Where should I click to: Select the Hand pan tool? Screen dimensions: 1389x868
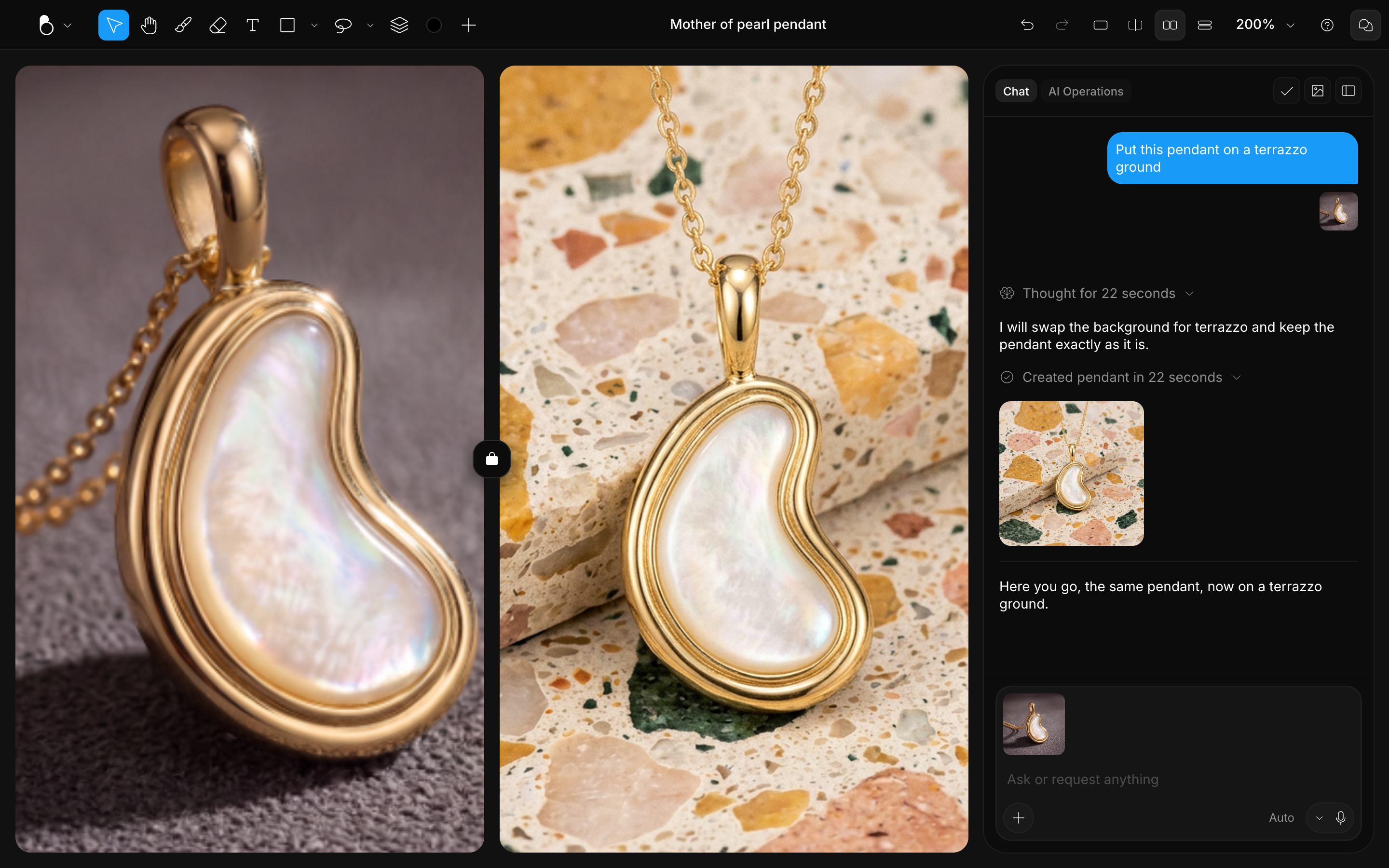click(149, 25)
